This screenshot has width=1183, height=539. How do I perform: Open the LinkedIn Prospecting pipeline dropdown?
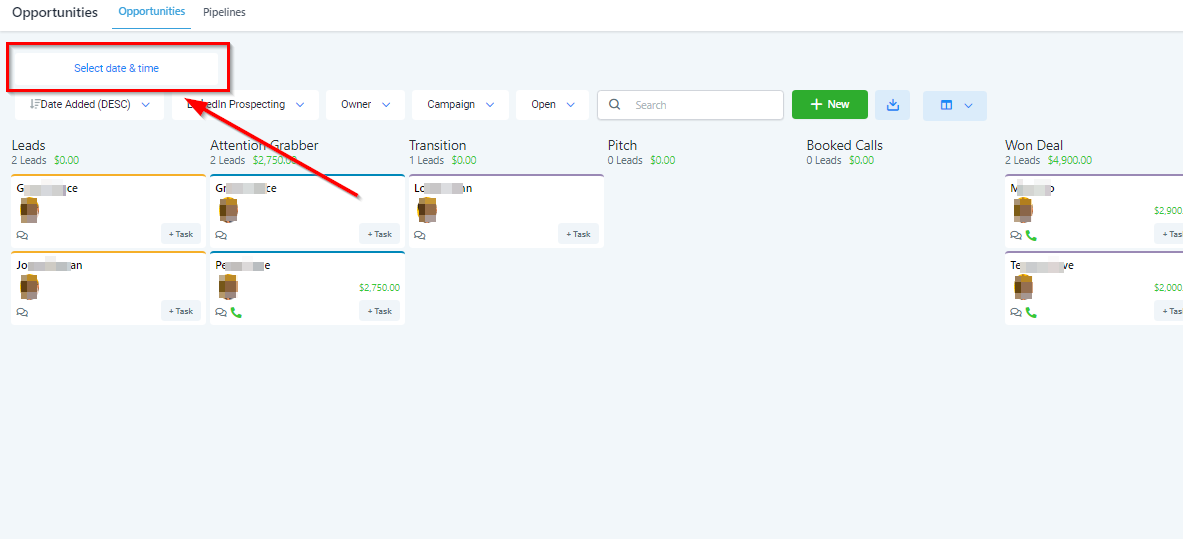(245, 105)
